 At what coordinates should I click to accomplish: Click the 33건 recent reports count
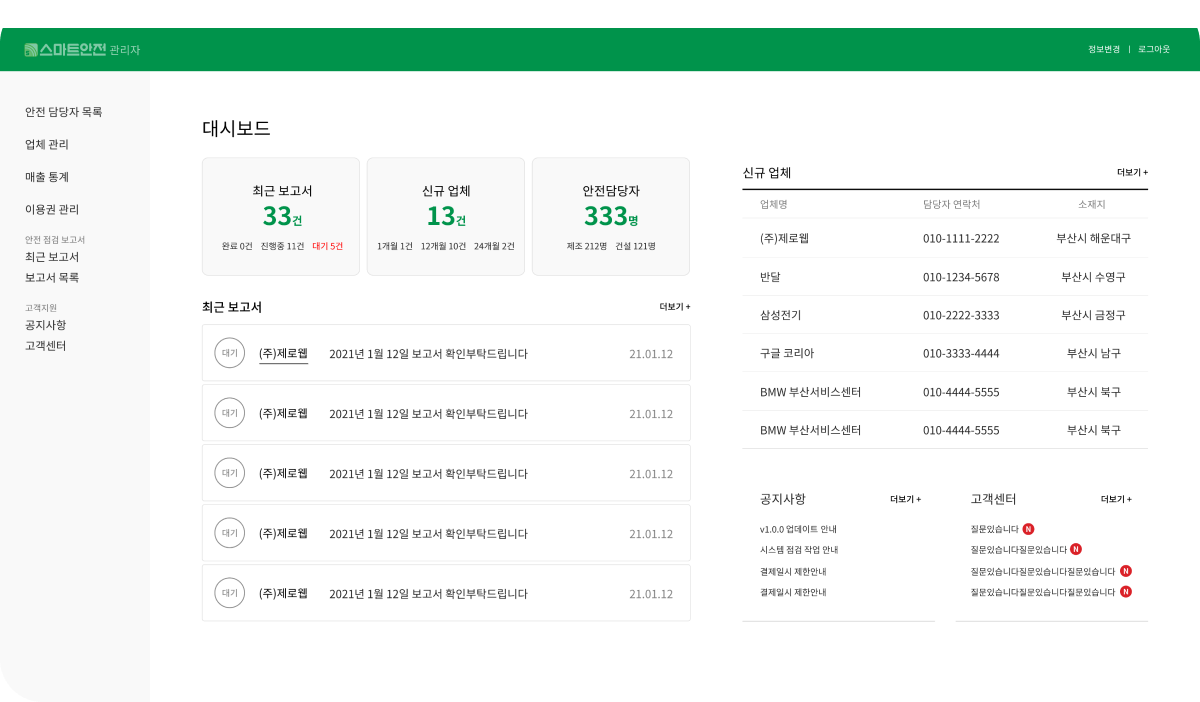[x=282, y=215]
